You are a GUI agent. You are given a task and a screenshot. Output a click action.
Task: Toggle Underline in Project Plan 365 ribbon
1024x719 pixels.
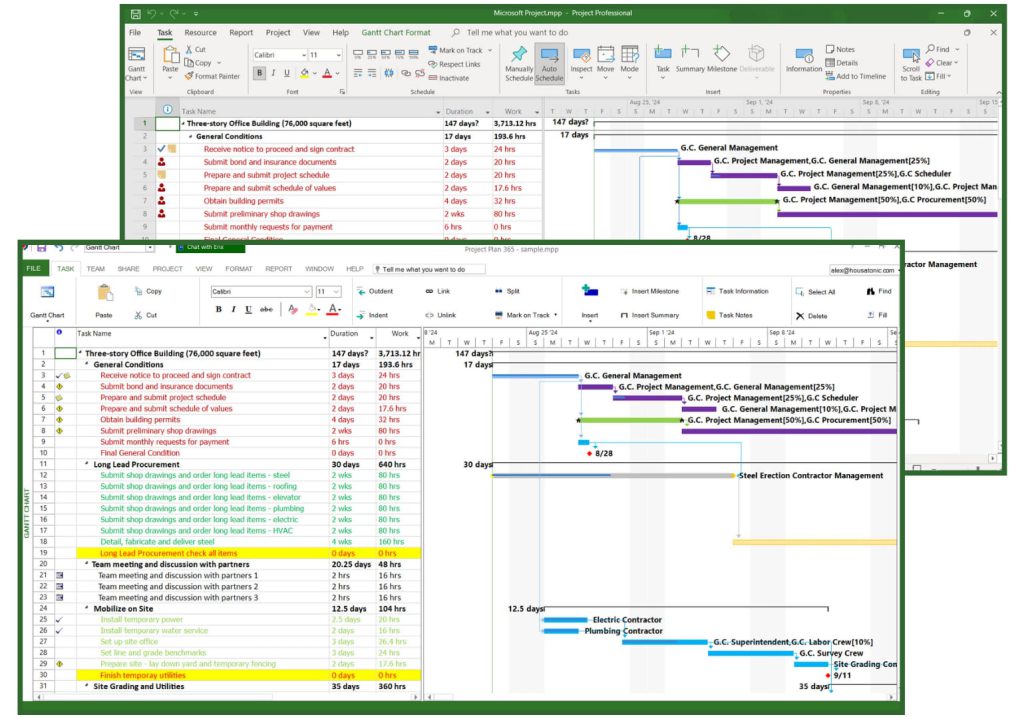click(248, 310)
